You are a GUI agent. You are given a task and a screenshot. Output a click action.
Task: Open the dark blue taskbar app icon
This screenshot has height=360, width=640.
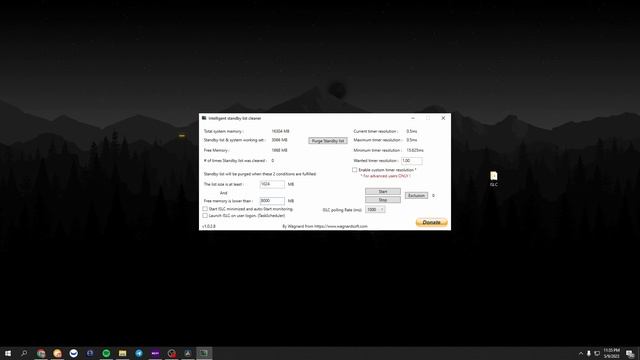[90, 353]
